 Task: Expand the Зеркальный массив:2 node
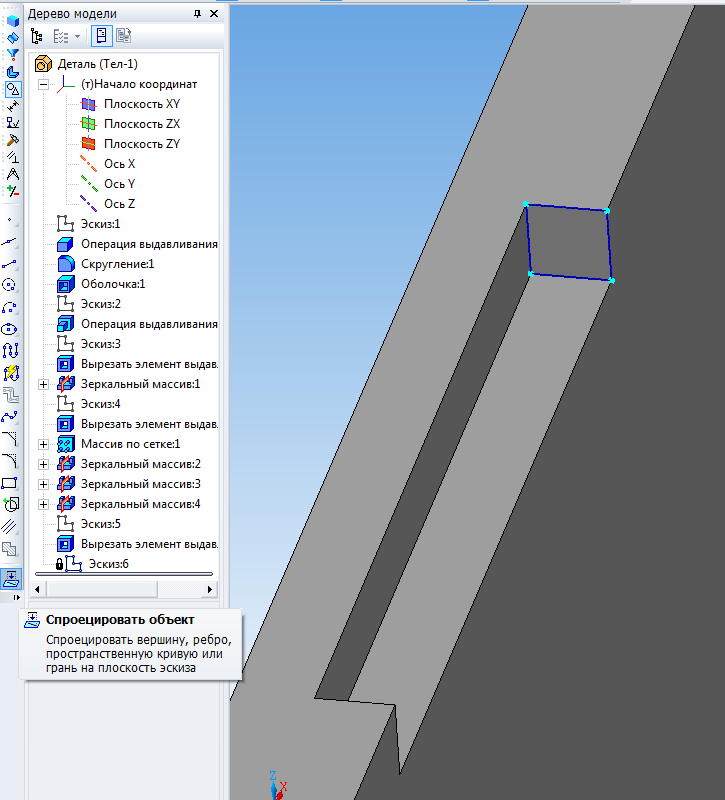pyautogui.click(x=43, y=464)
